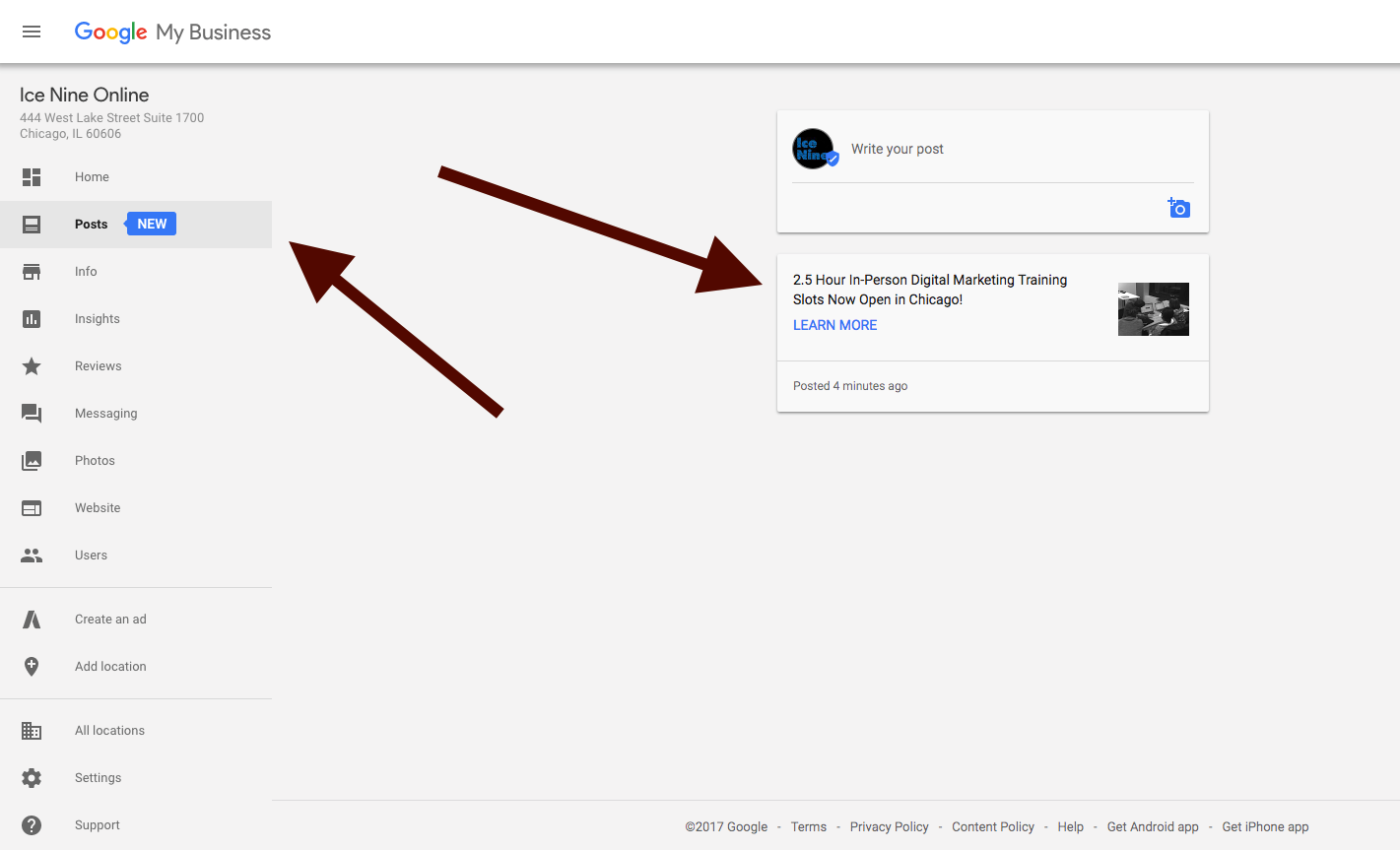Click the Insights bar chart icon
Image resolution: width=1400 pixels, height=850 pixels.
click(32, 319)
